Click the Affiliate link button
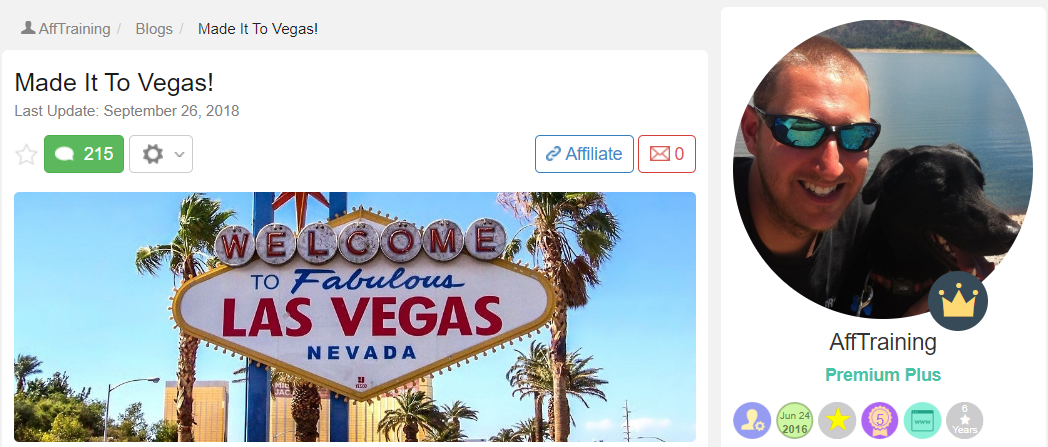Image resolution: width=1048 pixels, height=447 pixels. point(584,154)
